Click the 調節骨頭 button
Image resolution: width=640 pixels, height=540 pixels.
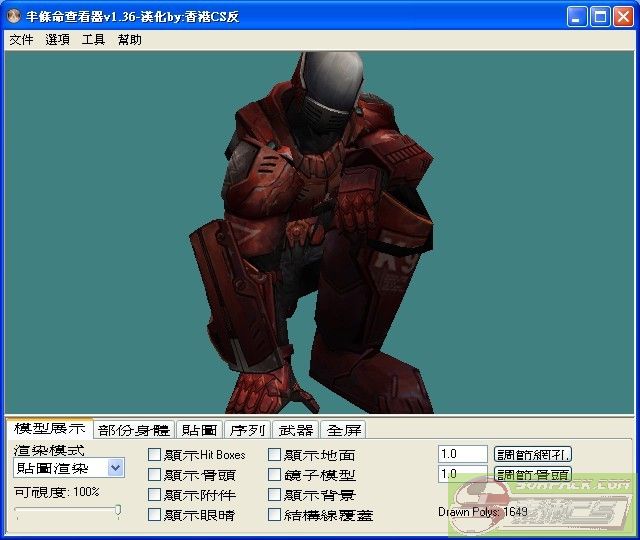pyautogui.click(x=534, y=475)
